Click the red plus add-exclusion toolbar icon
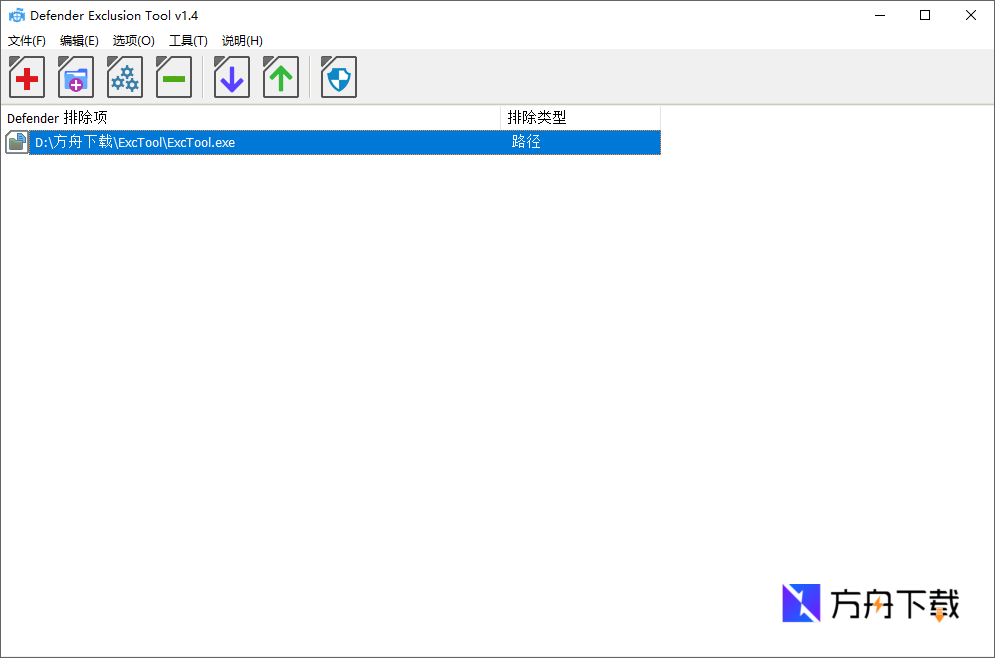The image size is (995, 658). coord(26,77)
